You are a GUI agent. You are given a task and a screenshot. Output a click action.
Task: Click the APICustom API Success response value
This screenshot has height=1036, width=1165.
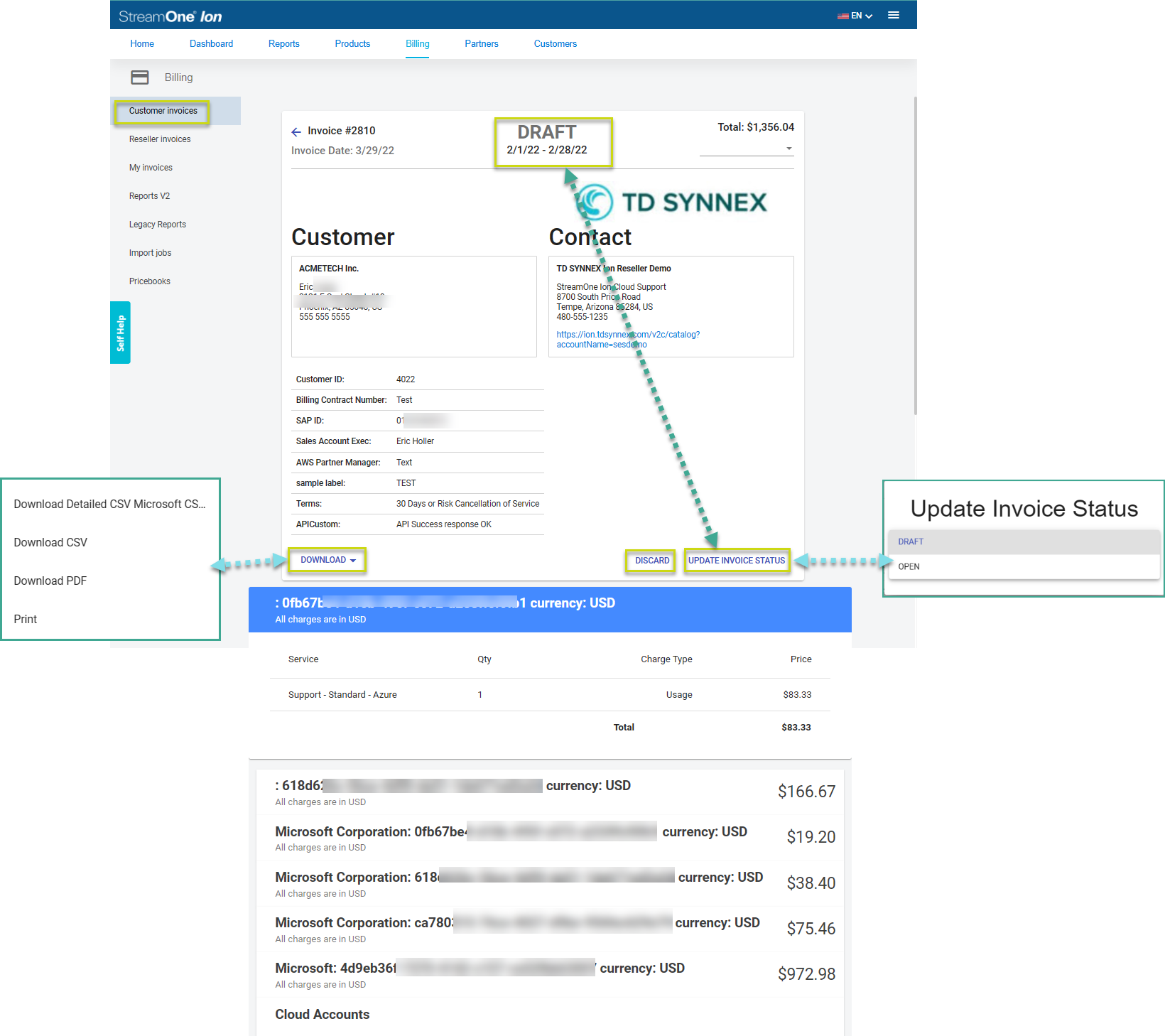[444, 524]
